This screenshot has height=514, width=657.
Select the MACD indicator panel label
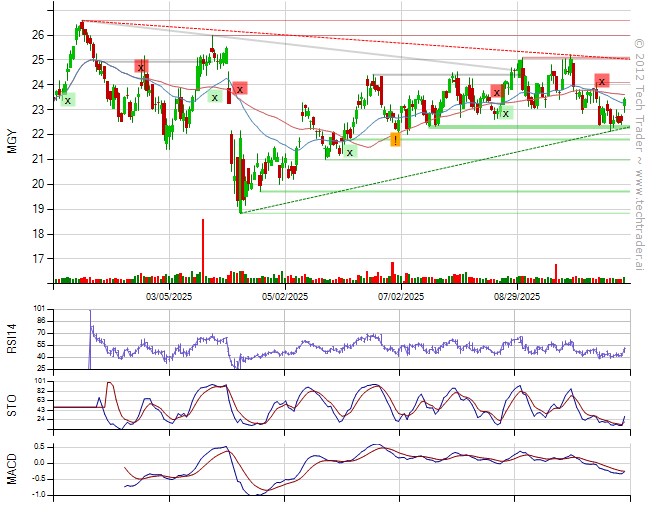(12, 463)
